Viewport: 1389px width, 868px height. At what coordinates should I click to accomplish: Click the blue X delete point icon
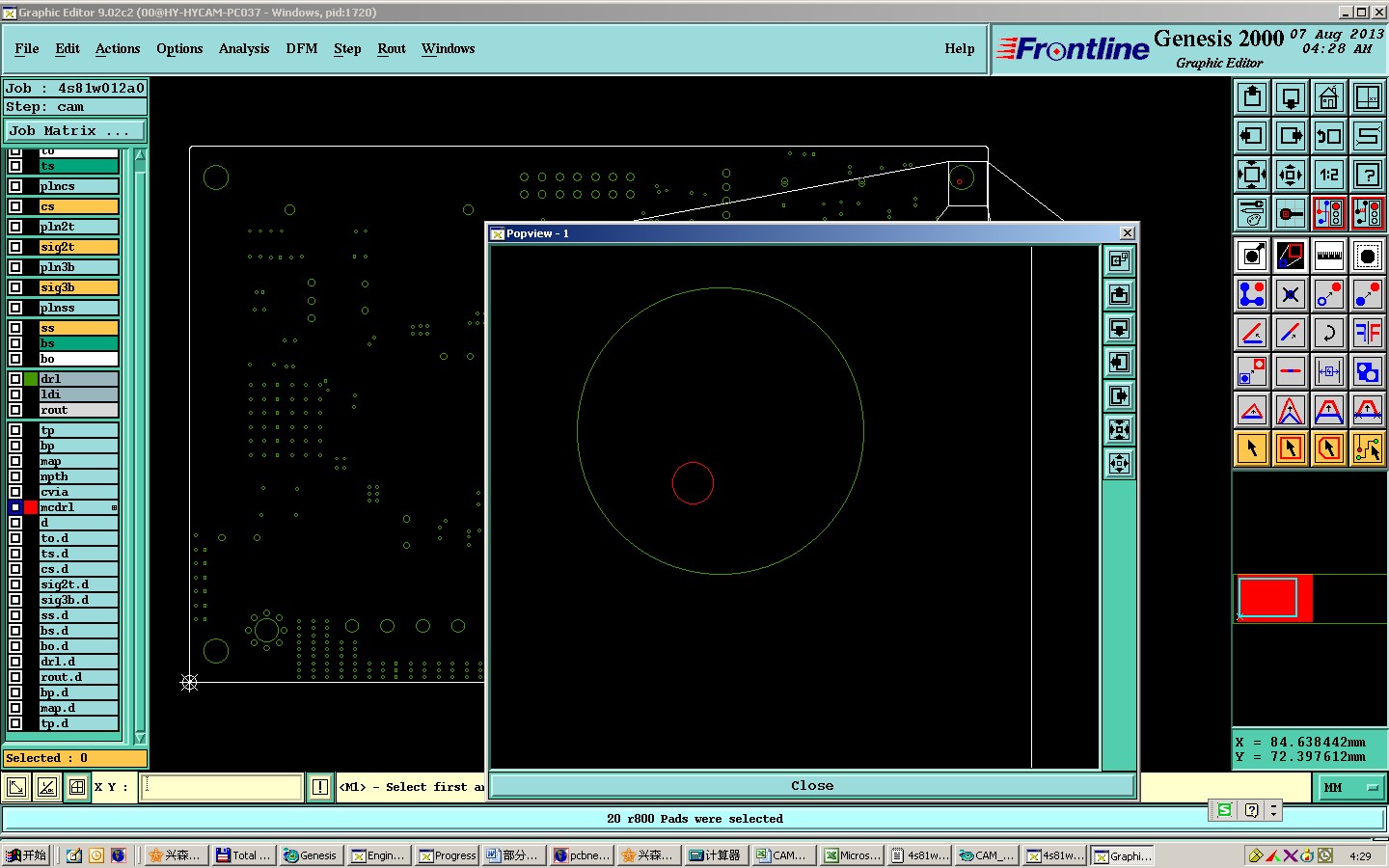click(x=1291, y=294)
